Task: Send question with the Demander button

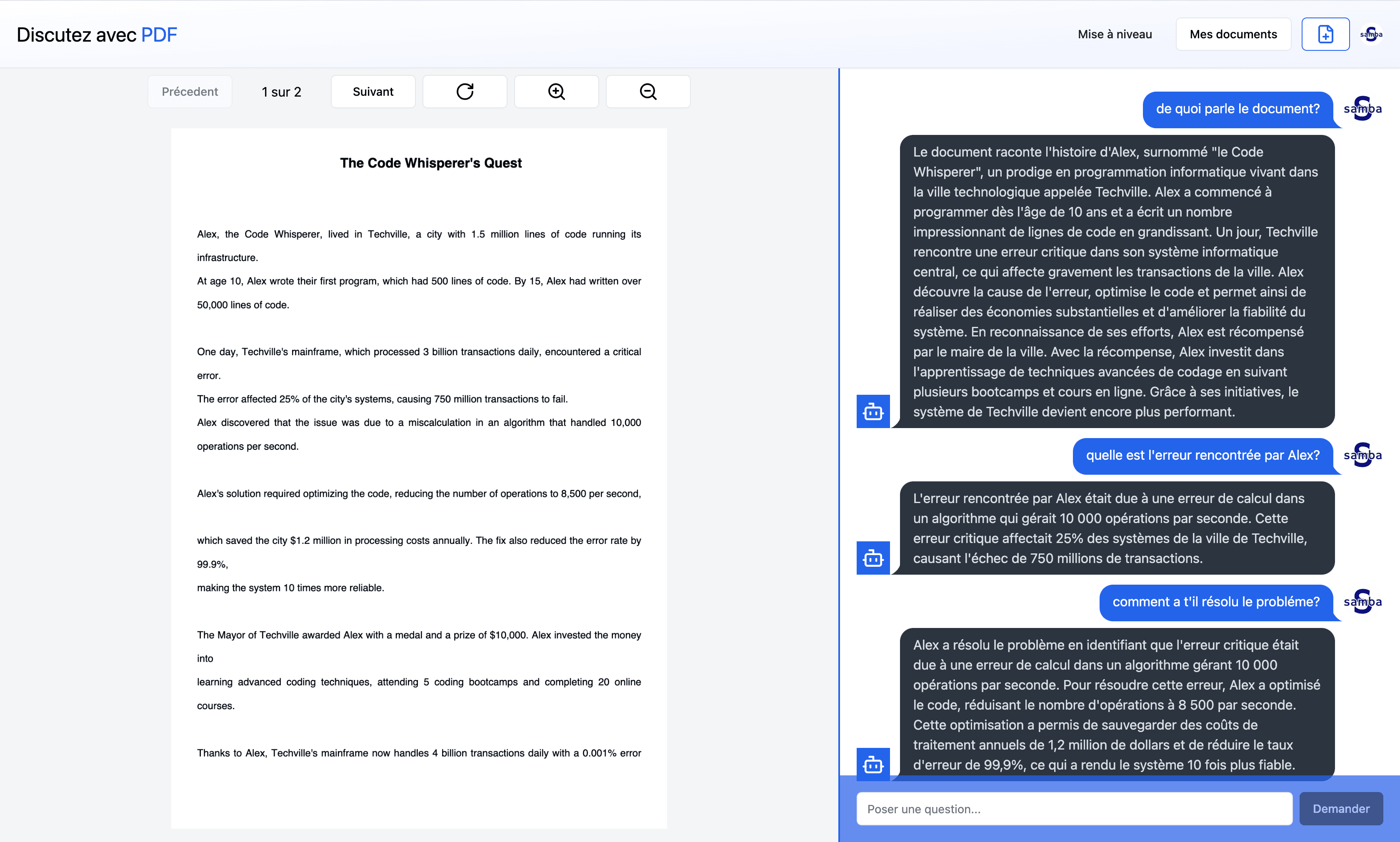Action: [1341, 809]
